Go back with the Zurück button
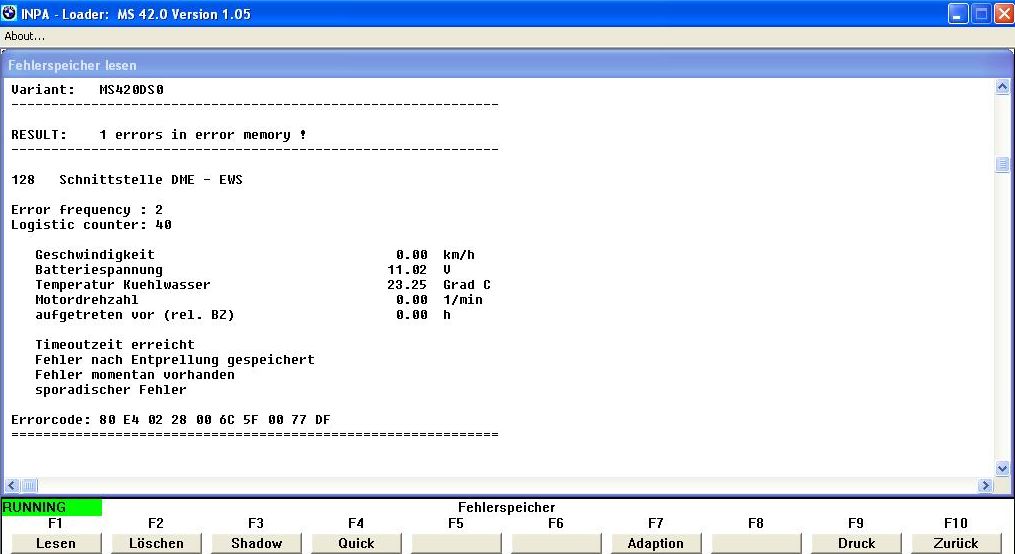Viewport: 1015px width, 554px height. (956, 543)
